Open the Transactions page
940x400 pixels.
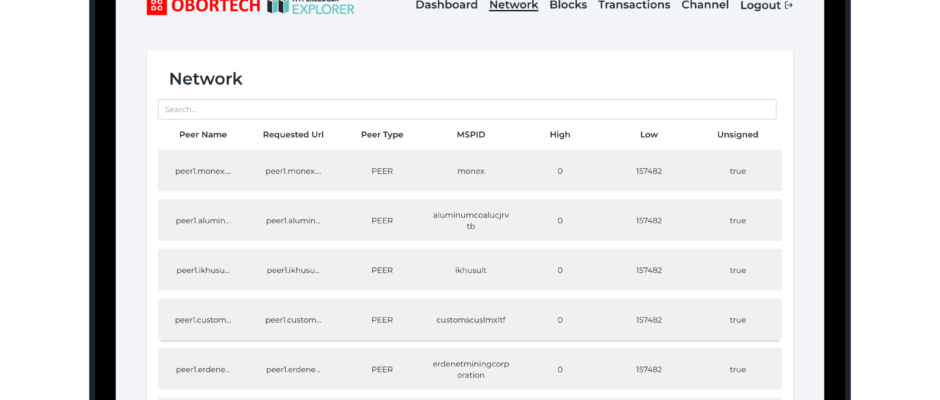click(634, 5)
